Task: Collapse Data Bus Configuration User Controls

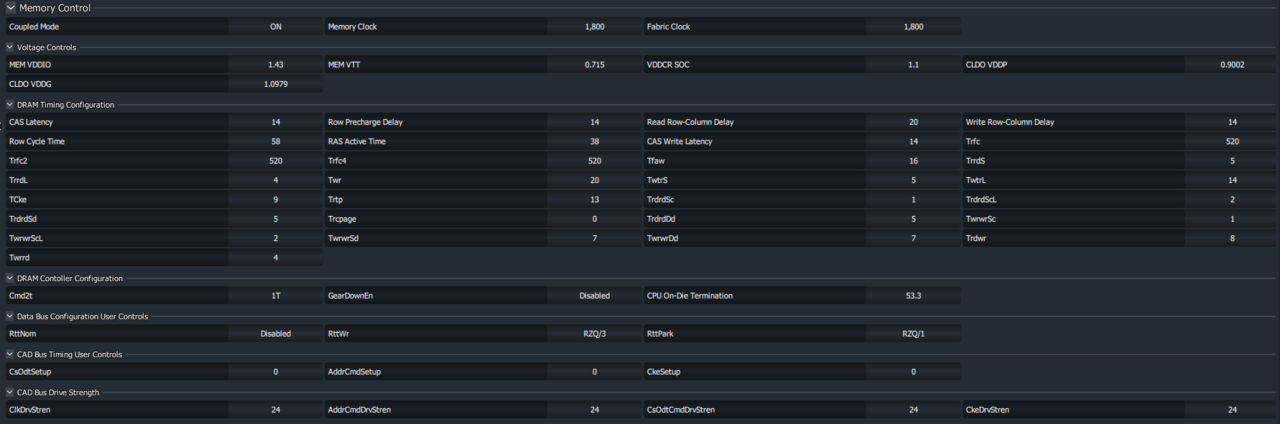Action: point(10,316)
